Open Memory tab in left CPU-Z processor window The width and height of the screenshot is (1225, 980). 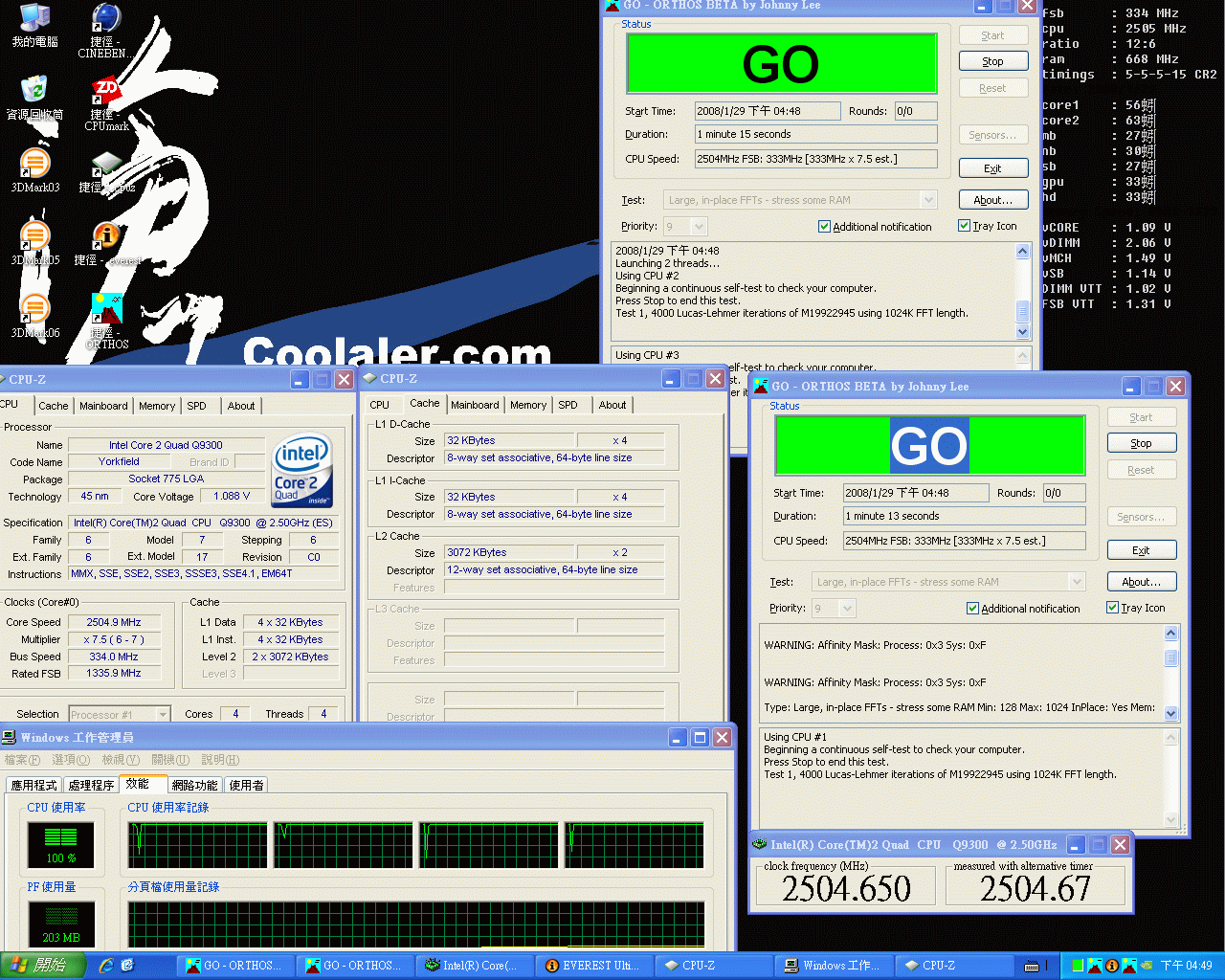coord(157,406)
